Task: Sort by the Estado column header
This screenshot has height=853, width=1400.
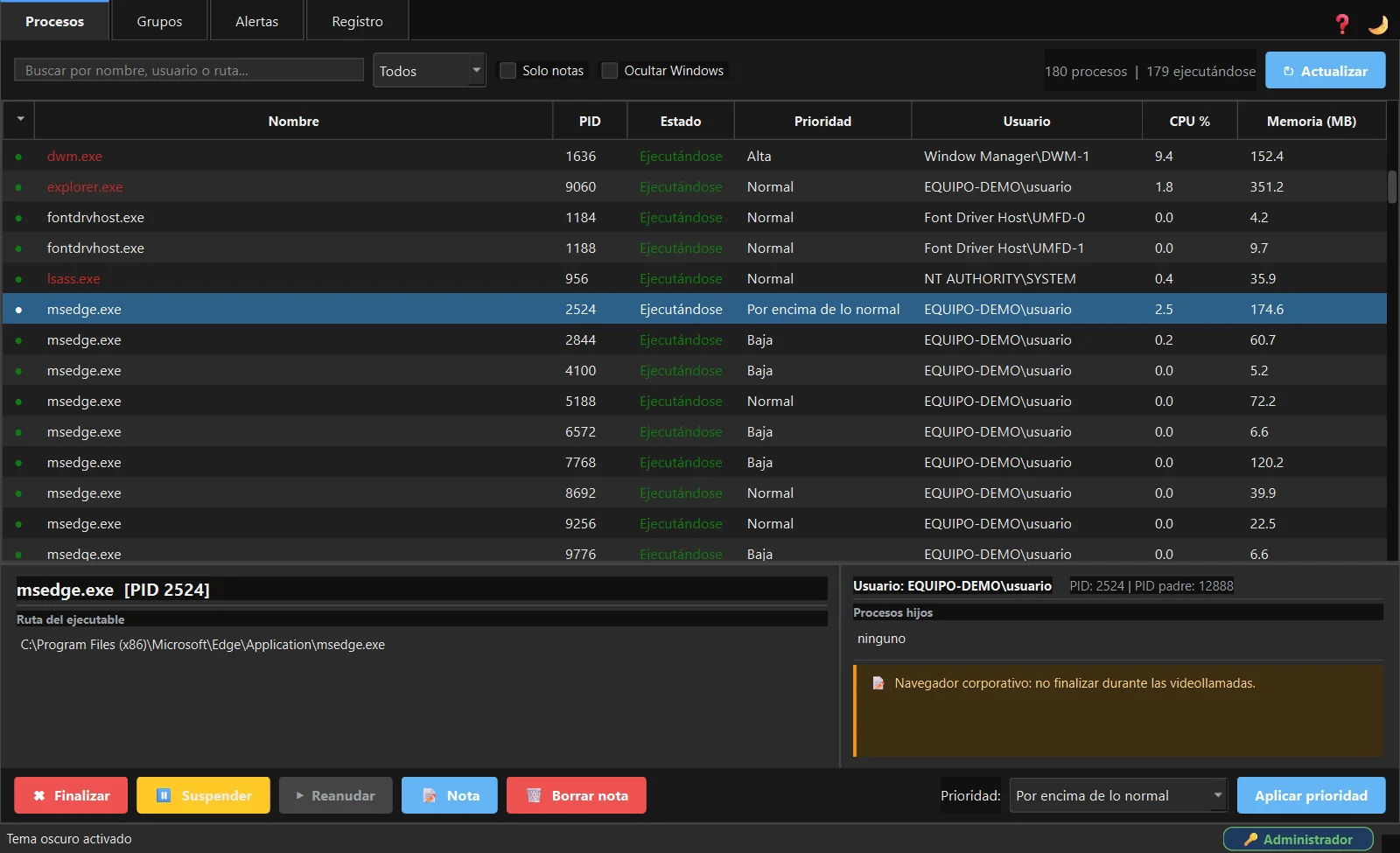Action: point(681,121)
